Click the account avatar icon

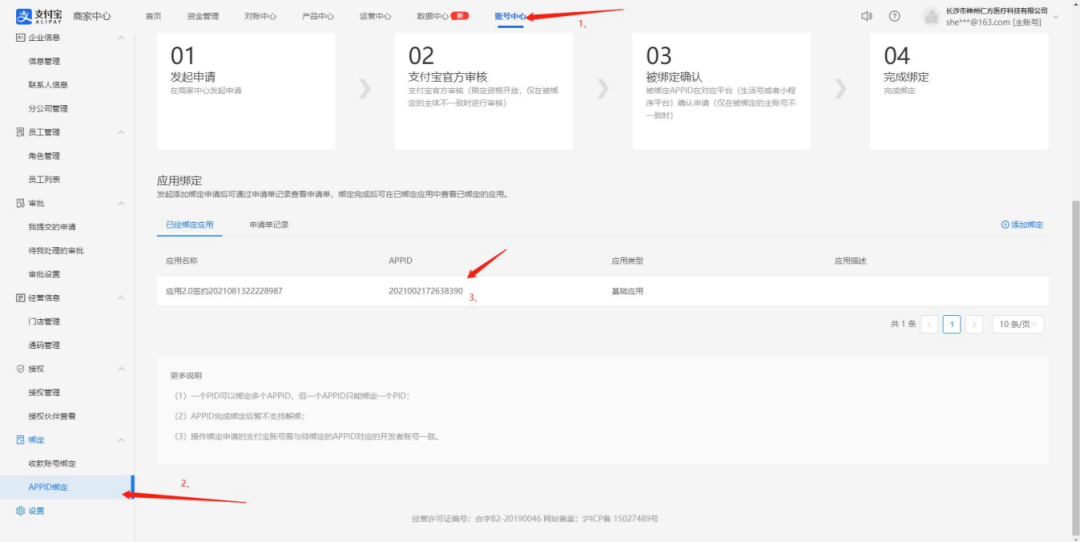(x=931, y=17)
